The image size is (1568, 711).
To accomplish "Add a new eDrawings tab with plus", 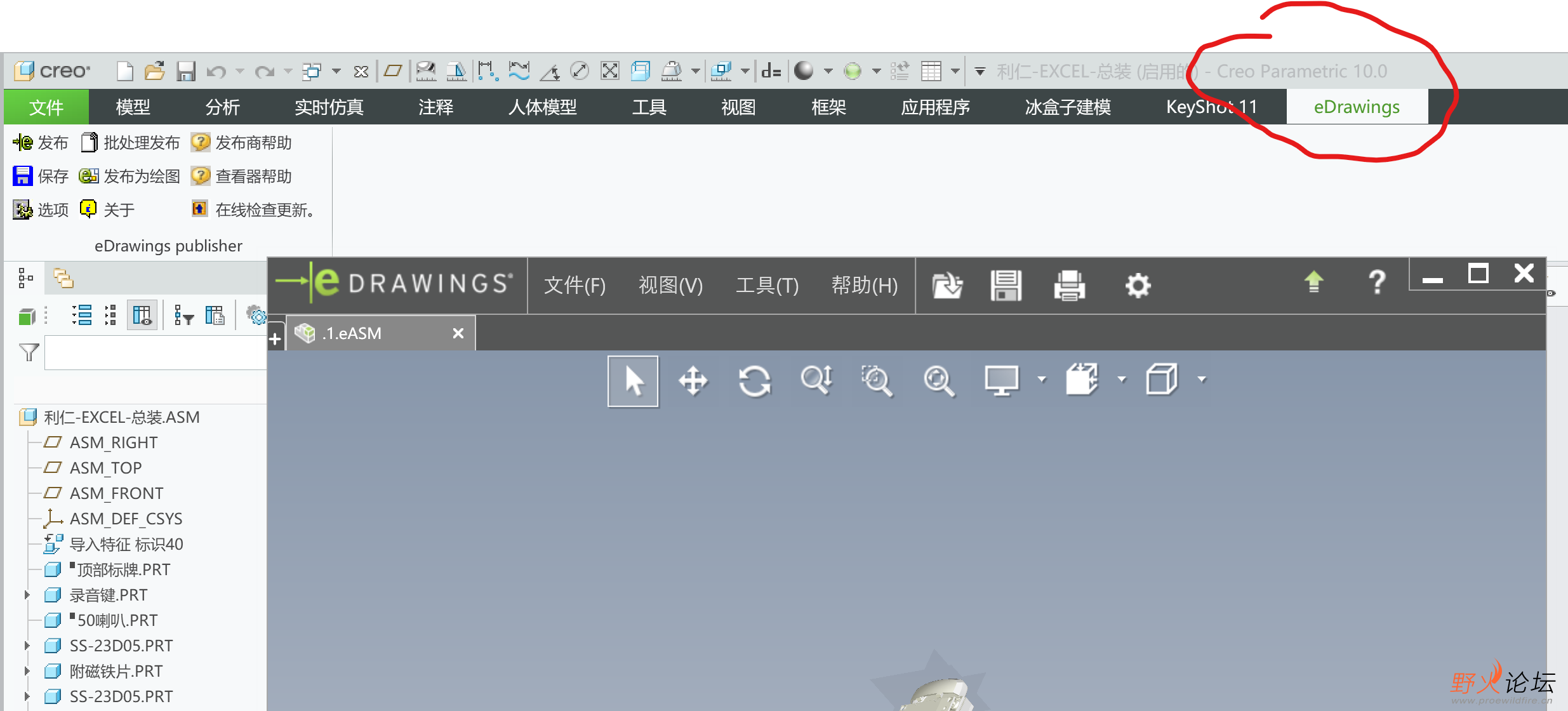I will [x=275, y=339].
